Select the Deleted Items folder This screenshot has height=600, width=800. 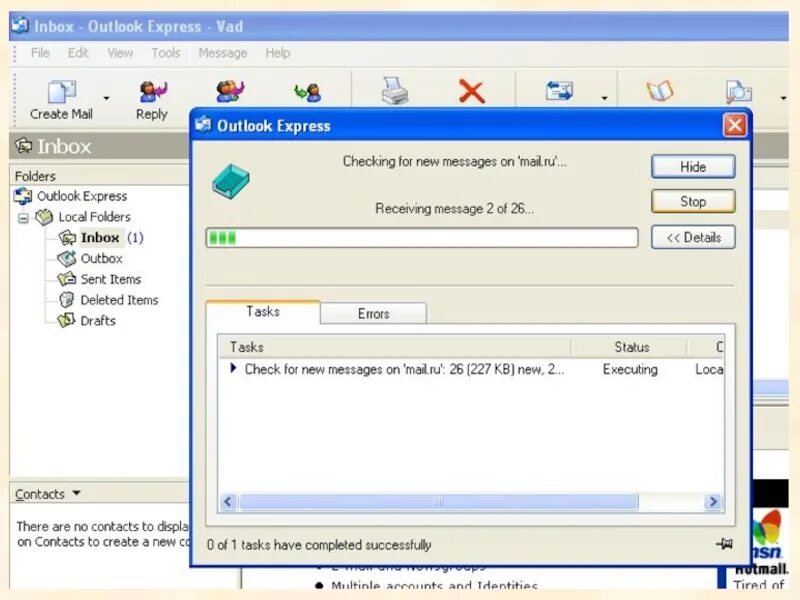coord(119,300)
